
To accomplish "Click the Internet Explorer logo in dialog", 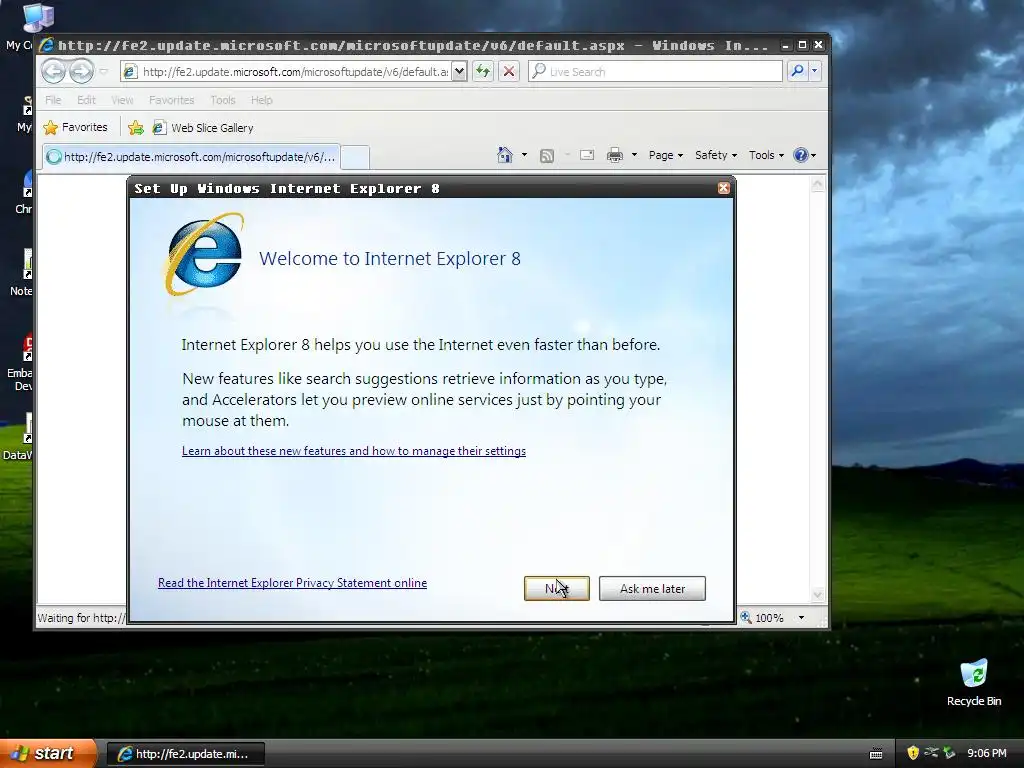I will [x=204, y=254].
